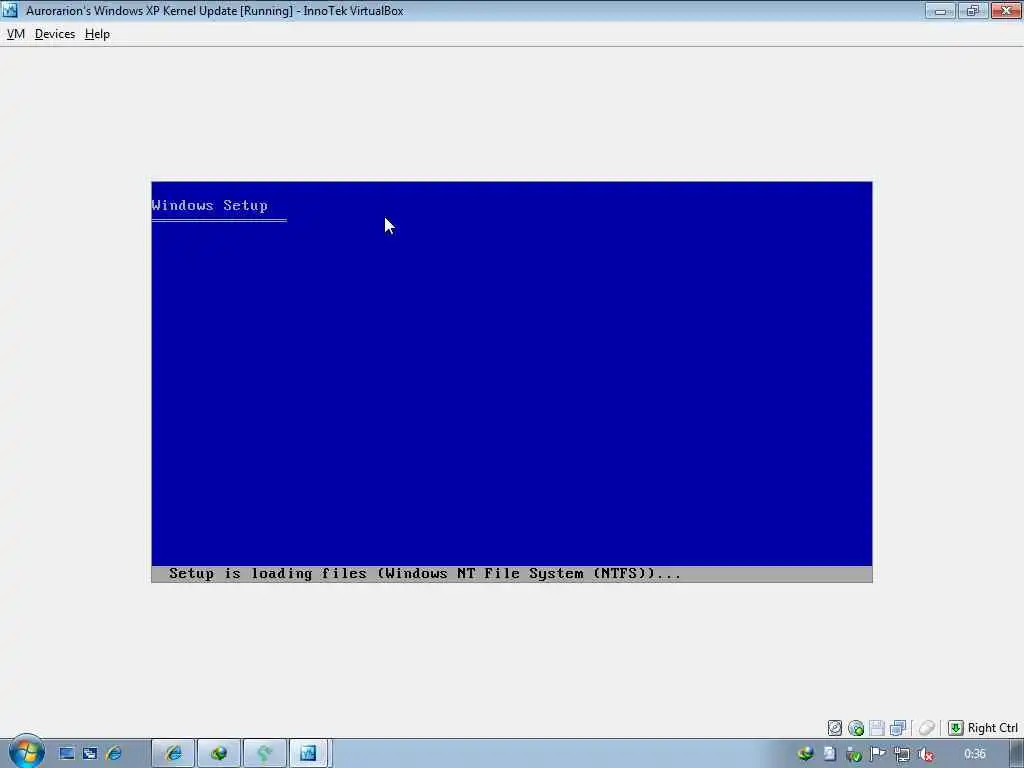1024x768 pixels.
Task: Launch Internet Explorer from quick launch
Action: point(114,754)
